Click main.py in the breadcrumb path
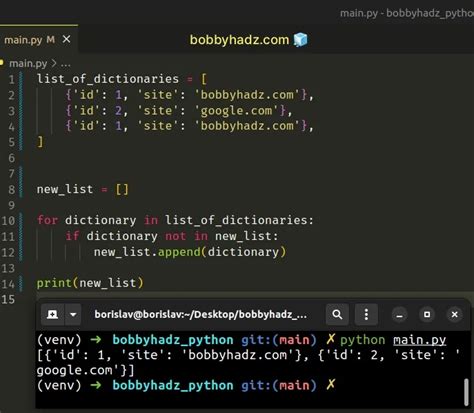Image resolution: width=474 pixels, height=413 pixels. (x=28, y=63)
